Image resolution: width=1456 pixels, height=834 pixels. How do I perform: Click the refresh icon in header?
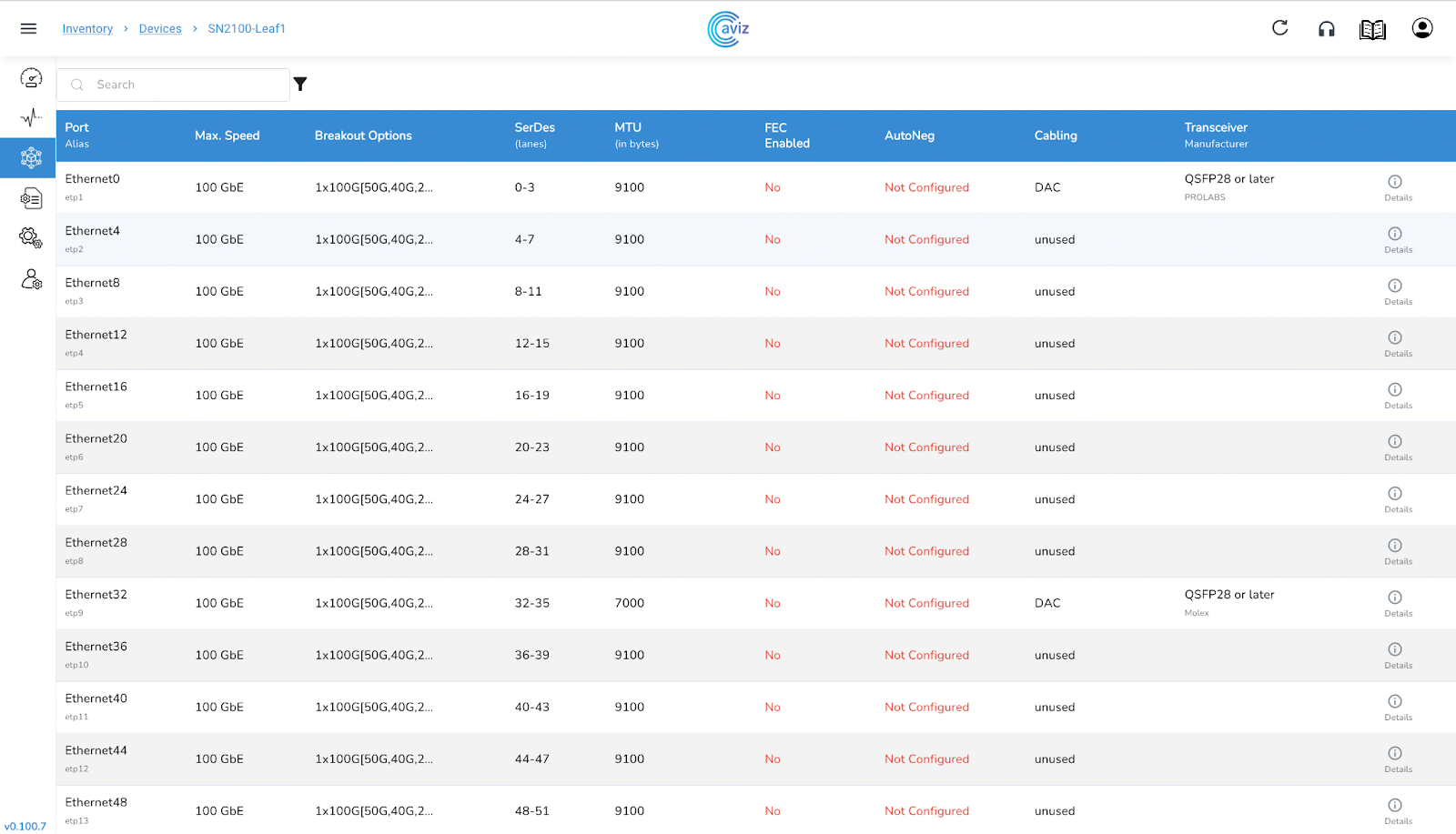click(x=1279, y=28)
